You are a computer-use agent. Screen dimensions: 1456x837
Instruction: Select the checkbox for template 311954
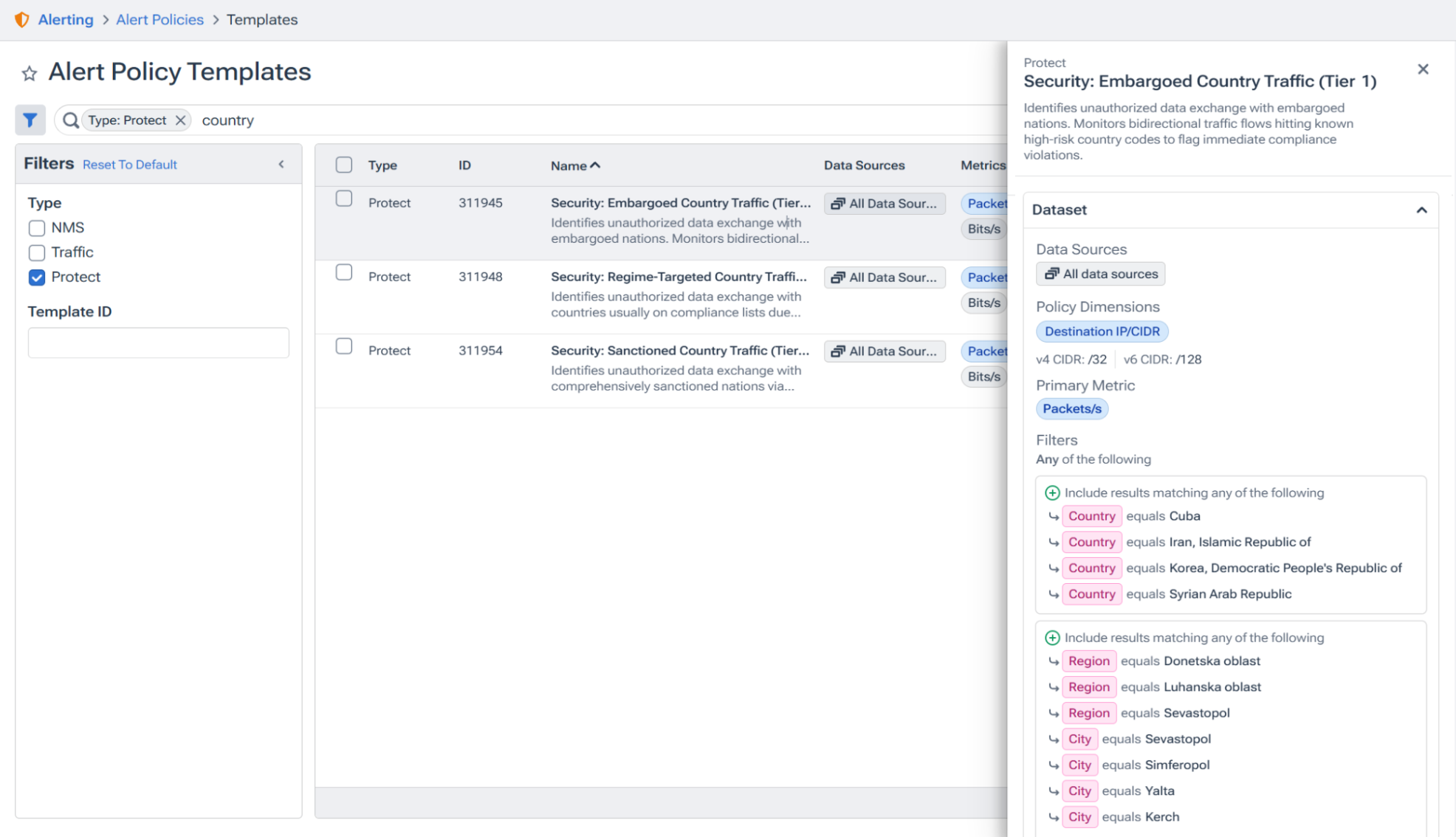(344, 346)
